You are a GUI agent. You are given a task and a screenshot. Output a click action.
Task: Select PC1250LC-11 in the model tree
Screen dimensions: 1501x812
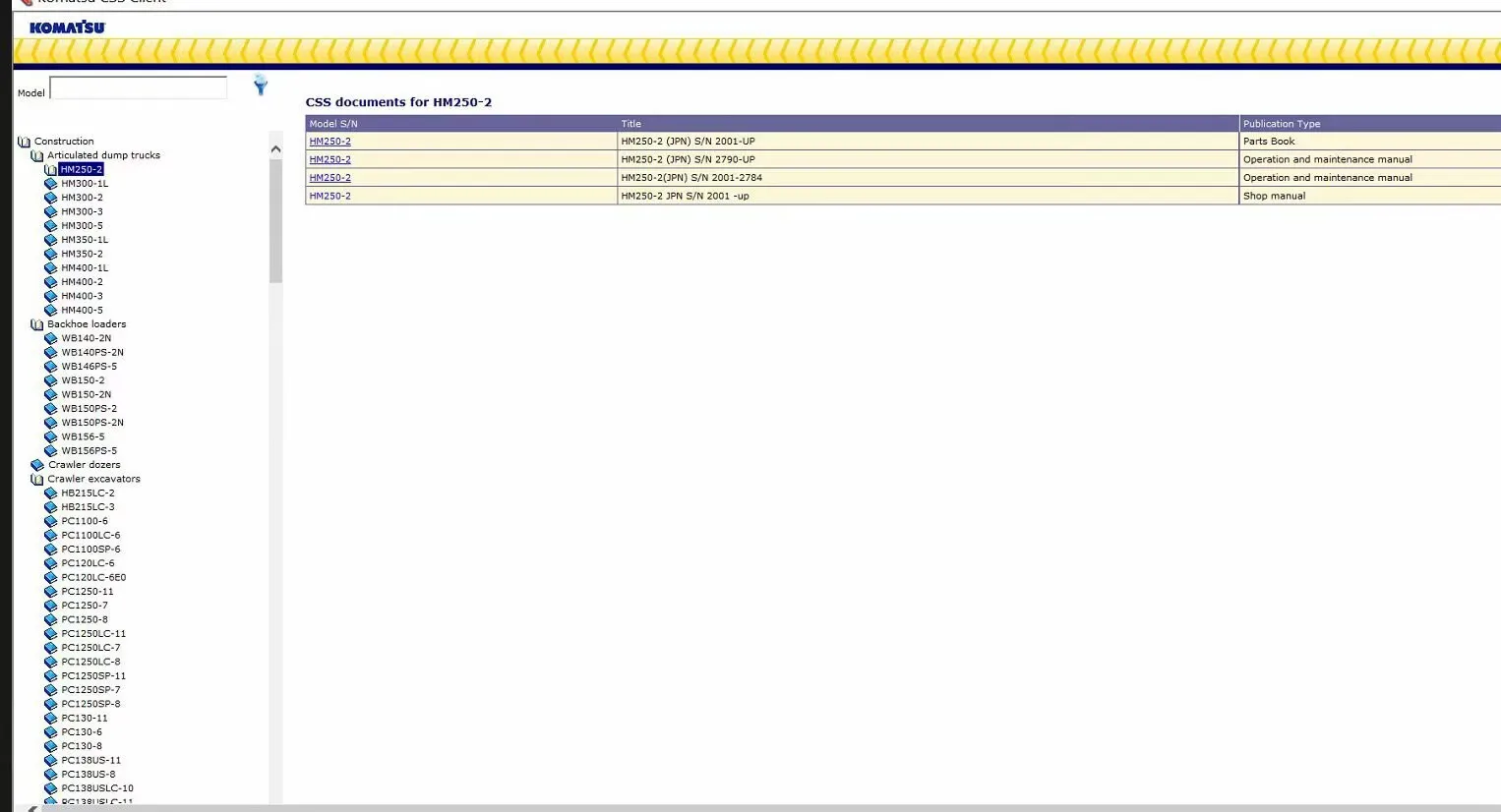click(x=93, y=634)
